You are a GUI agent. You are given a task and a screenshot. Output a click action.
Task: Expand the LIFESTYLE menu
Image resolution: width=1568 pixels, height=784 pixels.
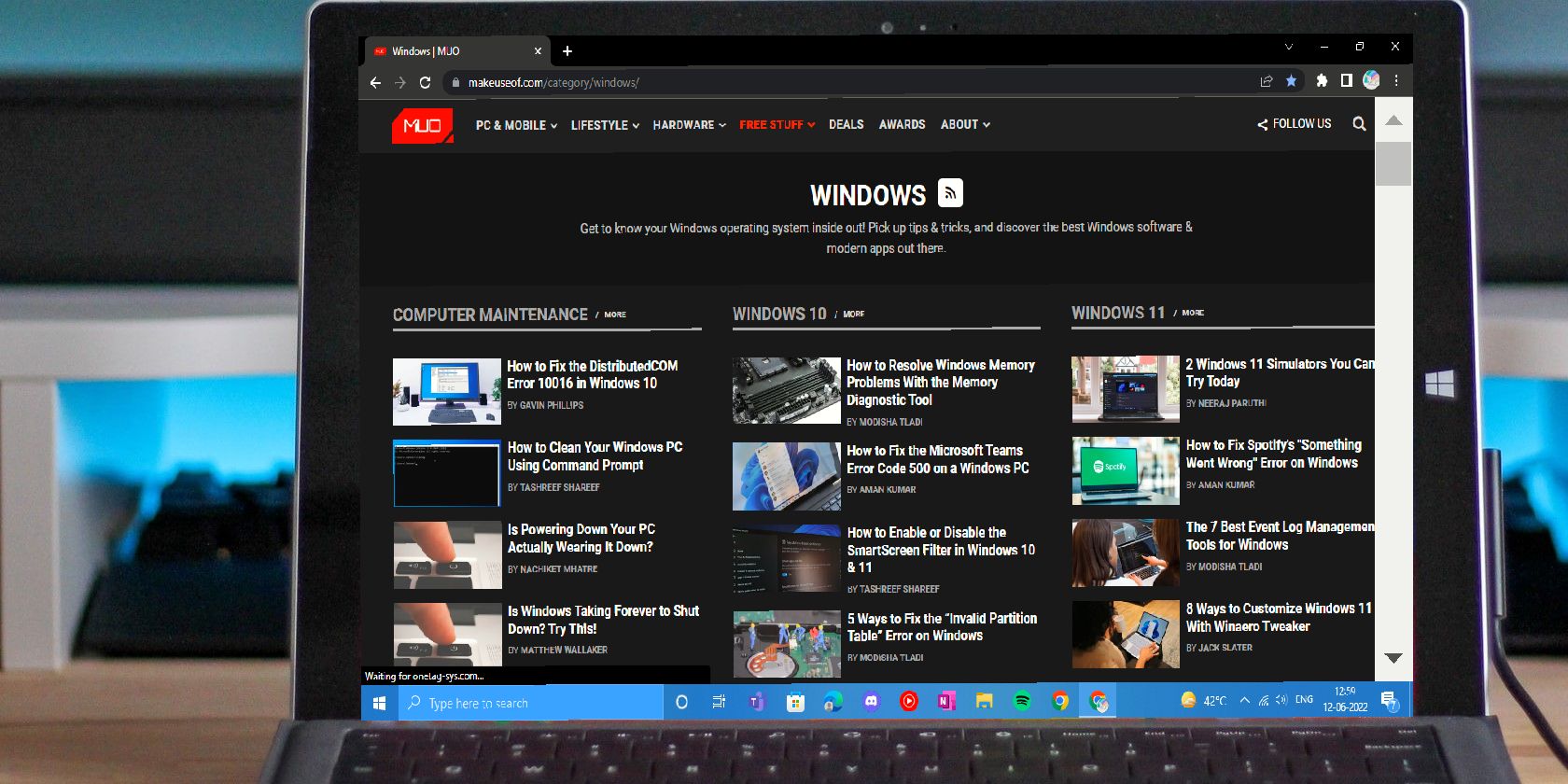[605, 125]
